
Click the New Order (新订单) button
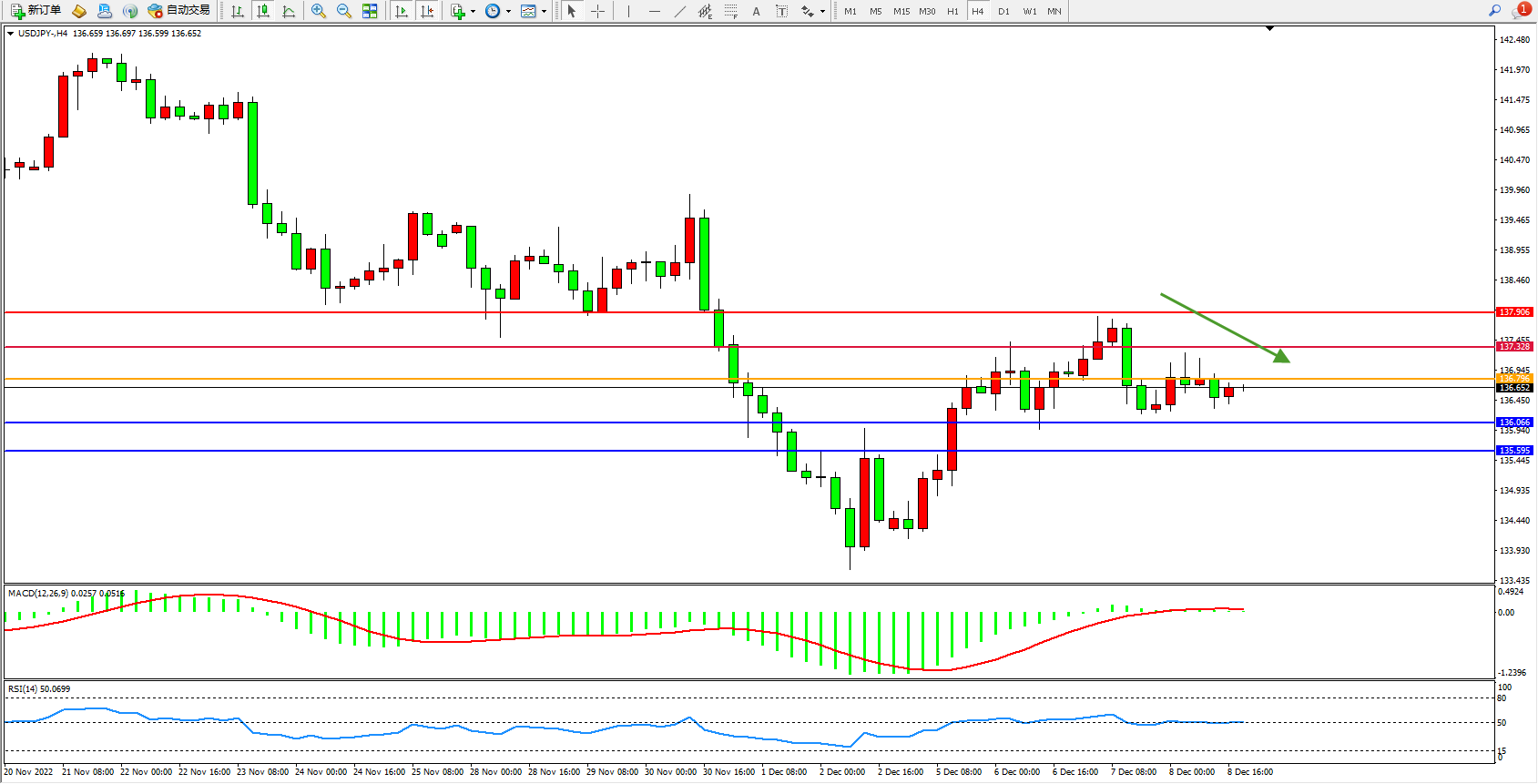click(36, 11)
